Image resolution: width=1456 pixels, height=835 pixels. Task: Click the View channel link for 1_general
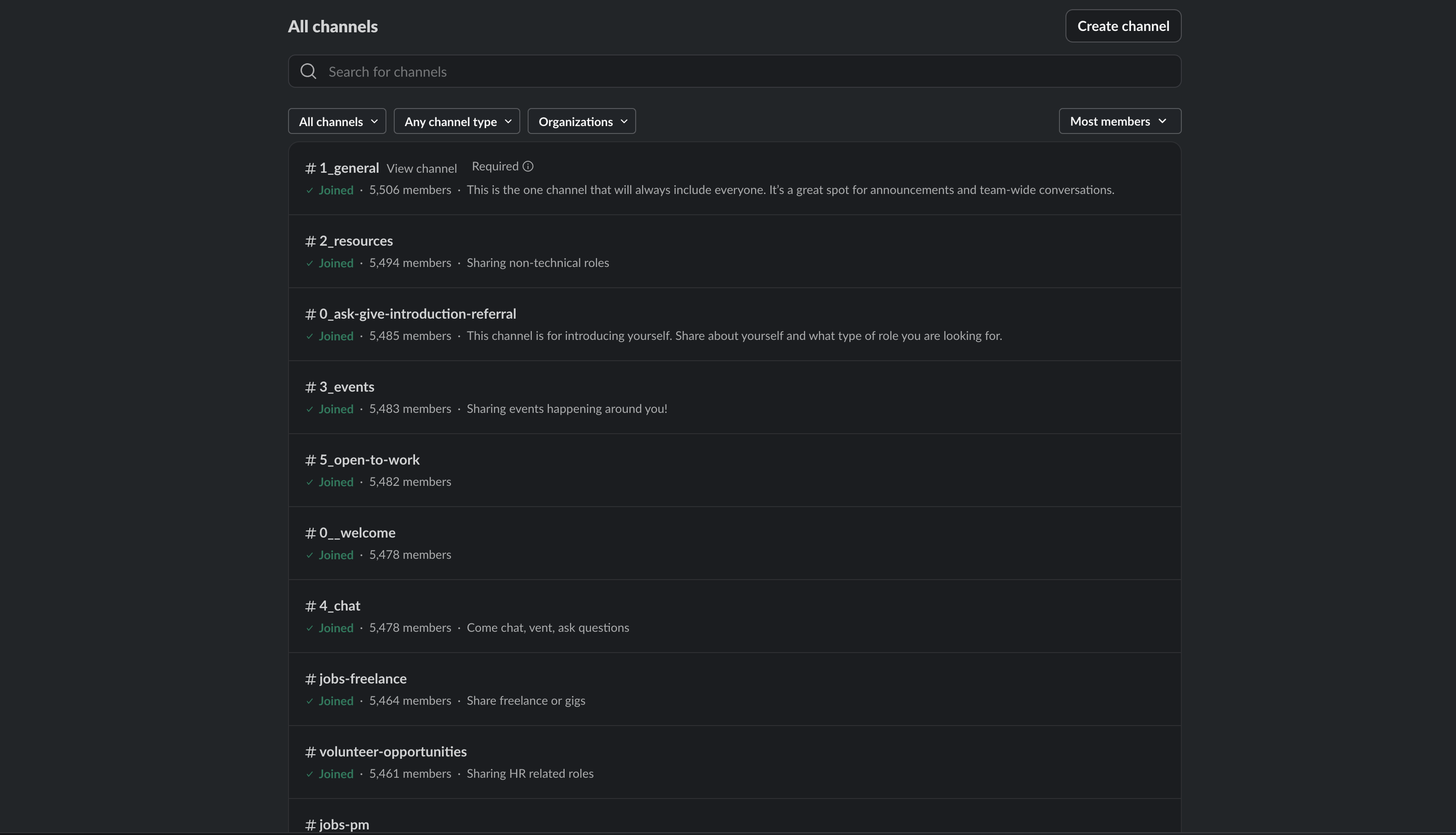click(x=421, y=169)
